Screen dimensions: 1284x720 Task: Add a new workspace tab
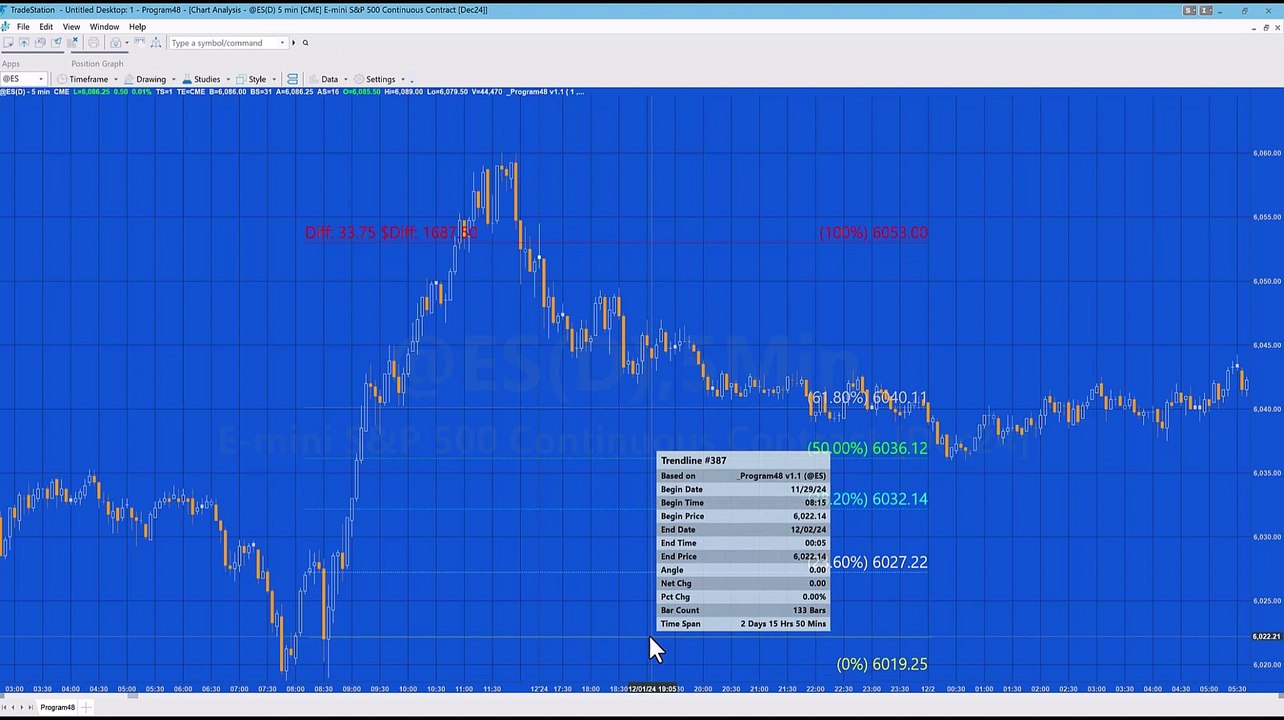click(87, 708)
